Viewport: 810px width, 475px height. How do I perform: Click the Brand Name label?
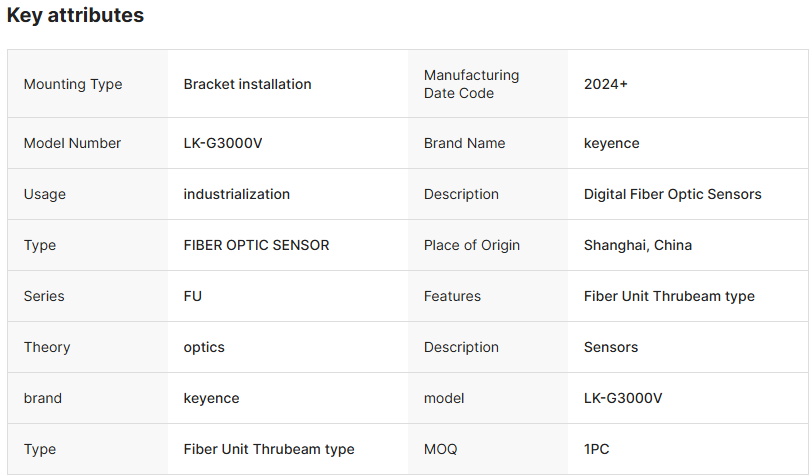464,143
